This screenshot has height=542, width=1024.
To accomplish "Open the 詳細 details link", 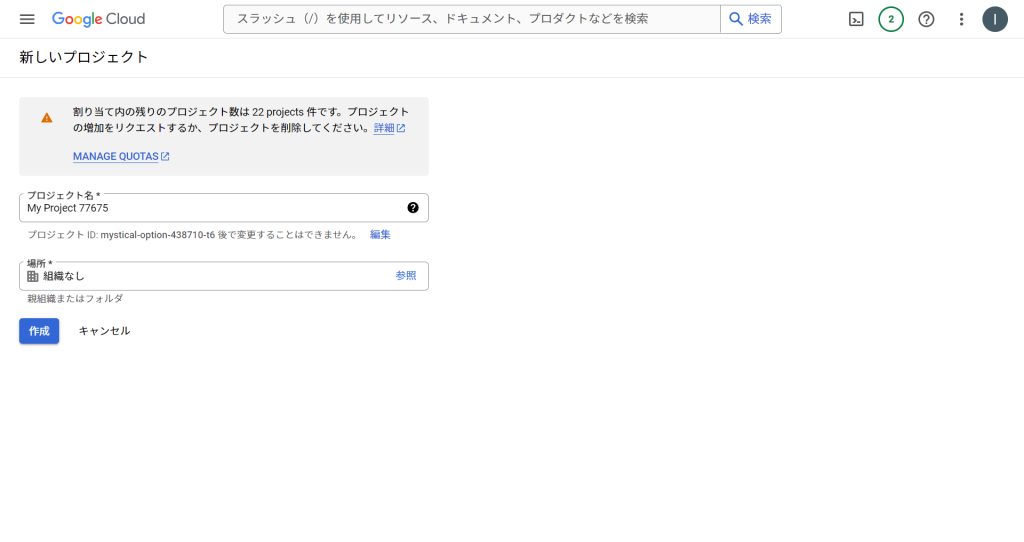I will point(389,128).
